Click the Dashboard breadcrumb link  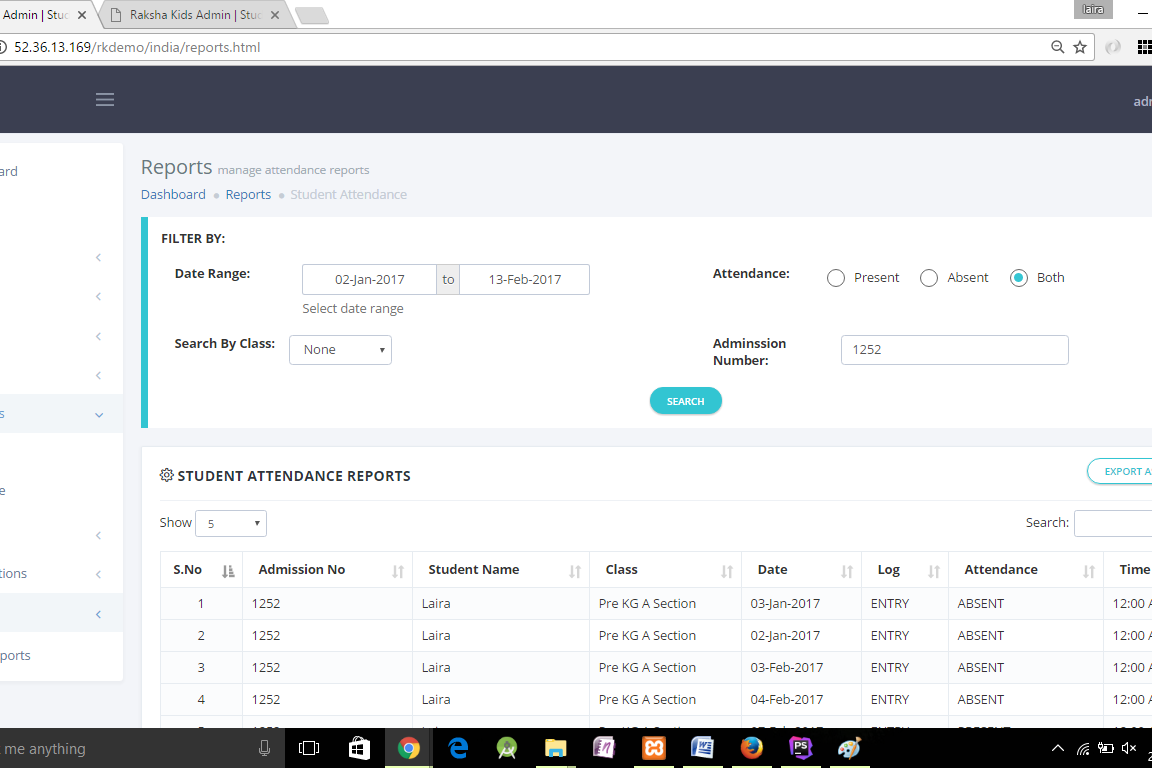click(173, 194)
